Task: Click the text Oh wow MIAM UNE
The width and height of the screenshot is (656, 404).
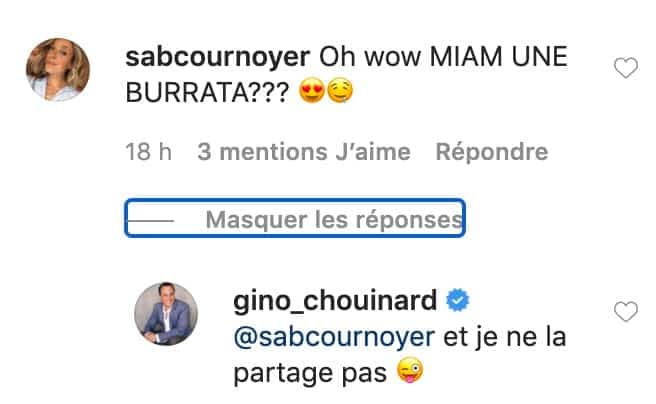Action: [x=443, y=56]
